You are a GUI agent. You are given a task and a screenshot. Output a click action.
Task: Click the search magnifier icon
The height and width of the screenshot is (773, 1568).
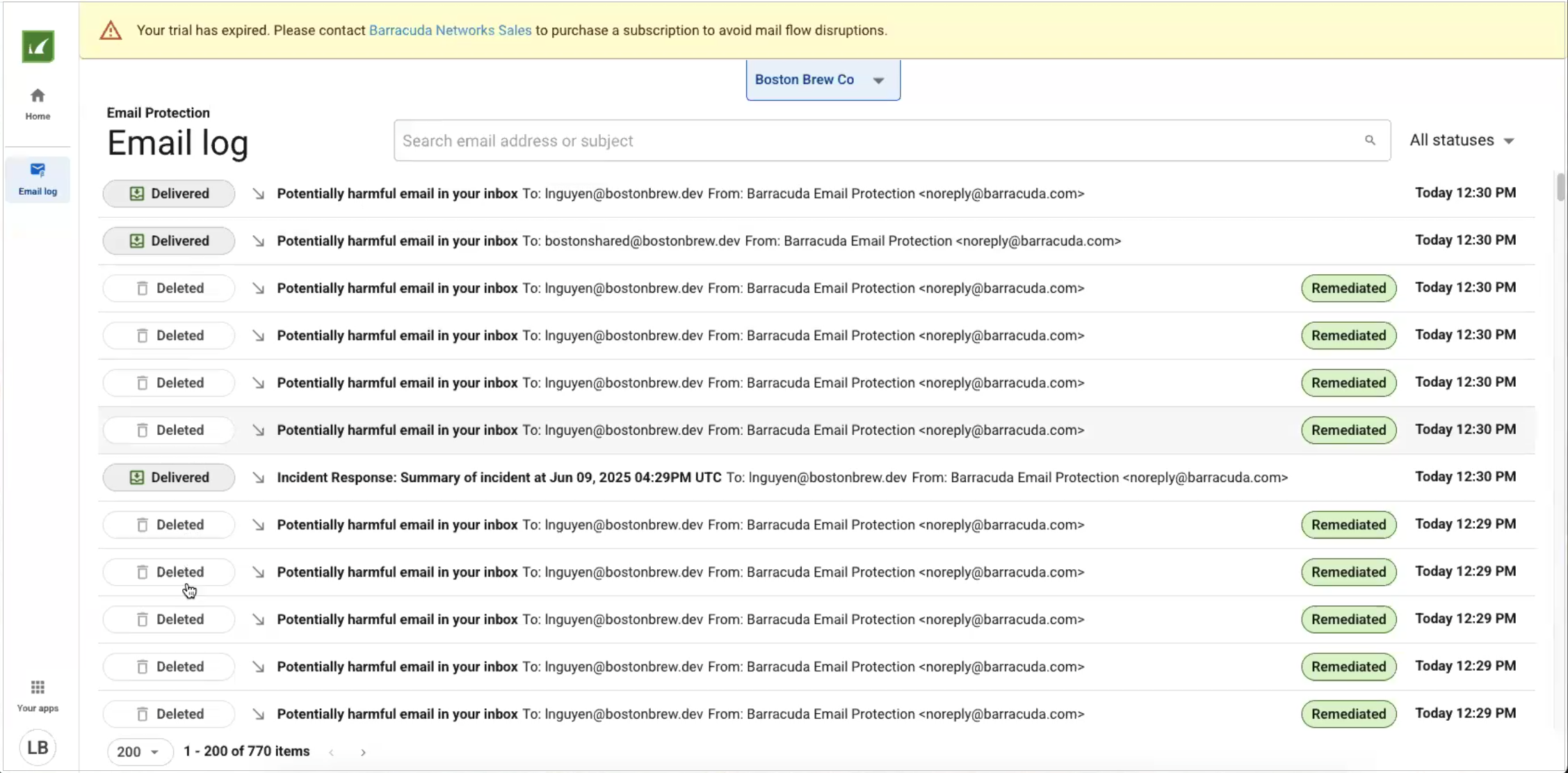(1370, 141)
